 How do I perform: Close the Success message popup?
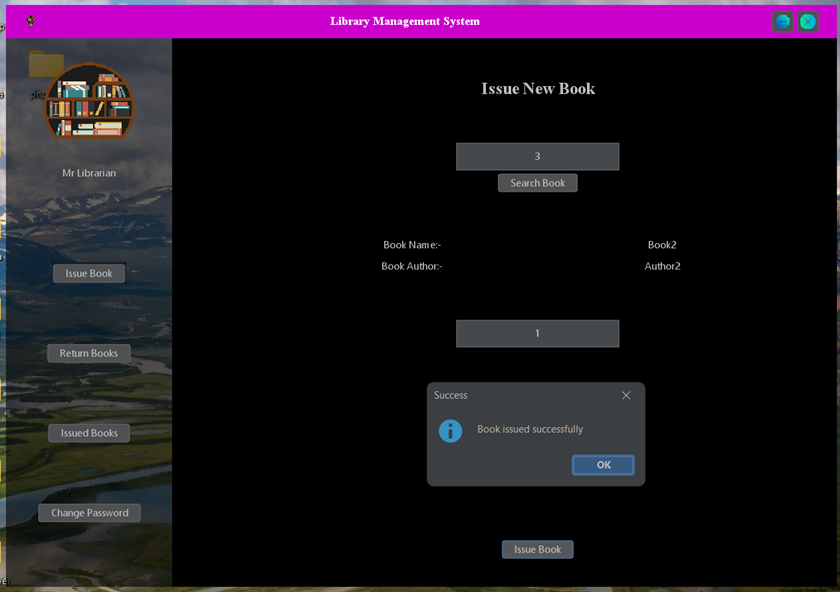(x=626, y=395)
